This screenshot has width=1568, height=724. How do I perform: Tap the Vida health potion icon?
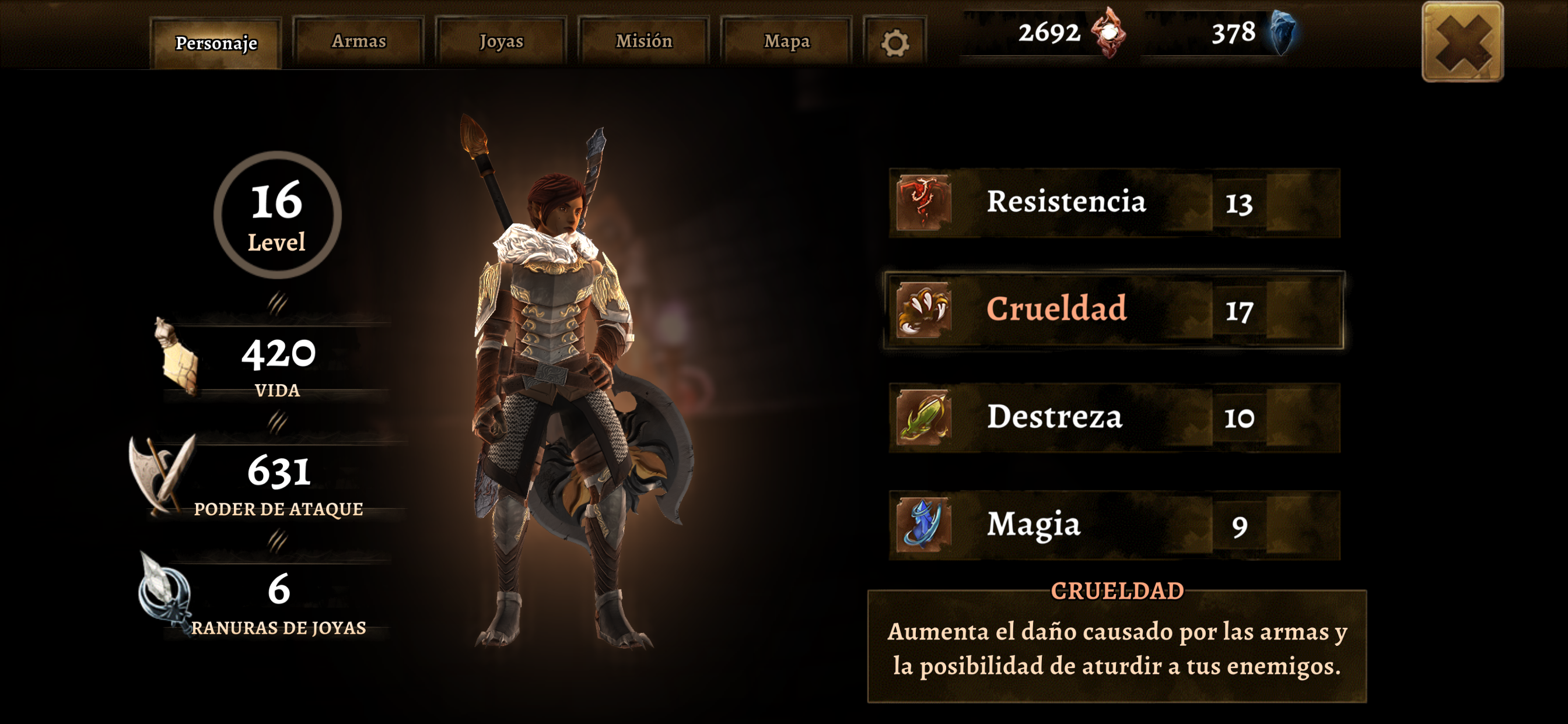178,358
